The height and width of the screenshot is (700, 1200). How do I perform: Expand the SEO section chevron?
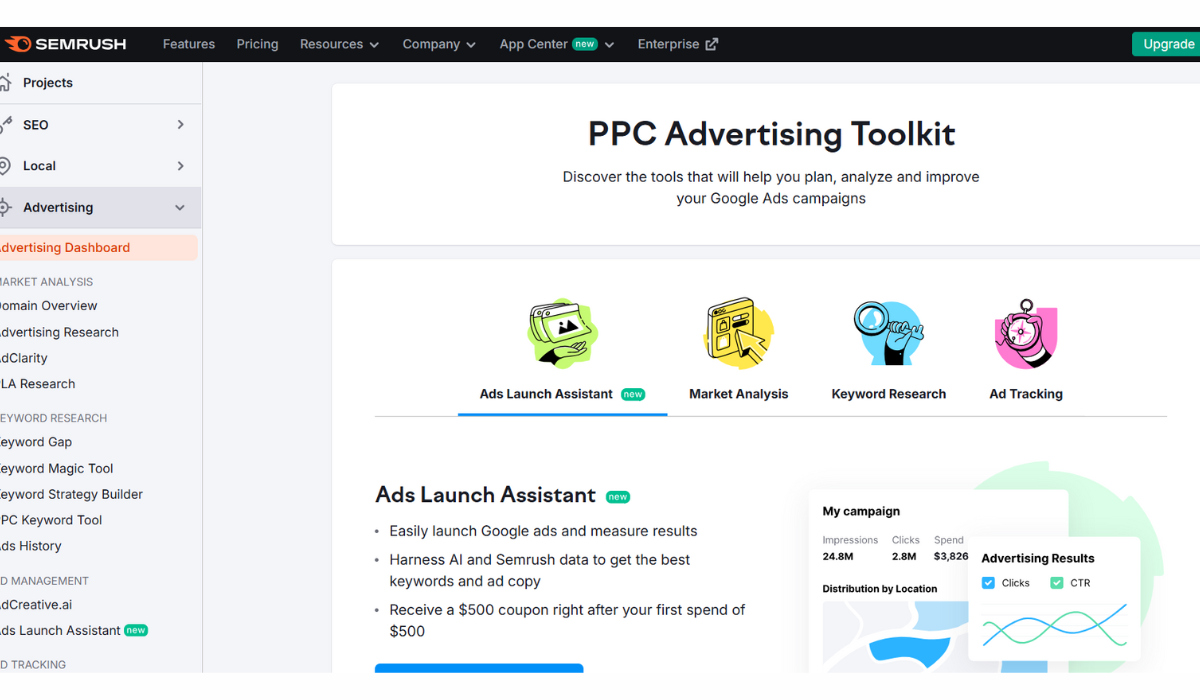180,125
